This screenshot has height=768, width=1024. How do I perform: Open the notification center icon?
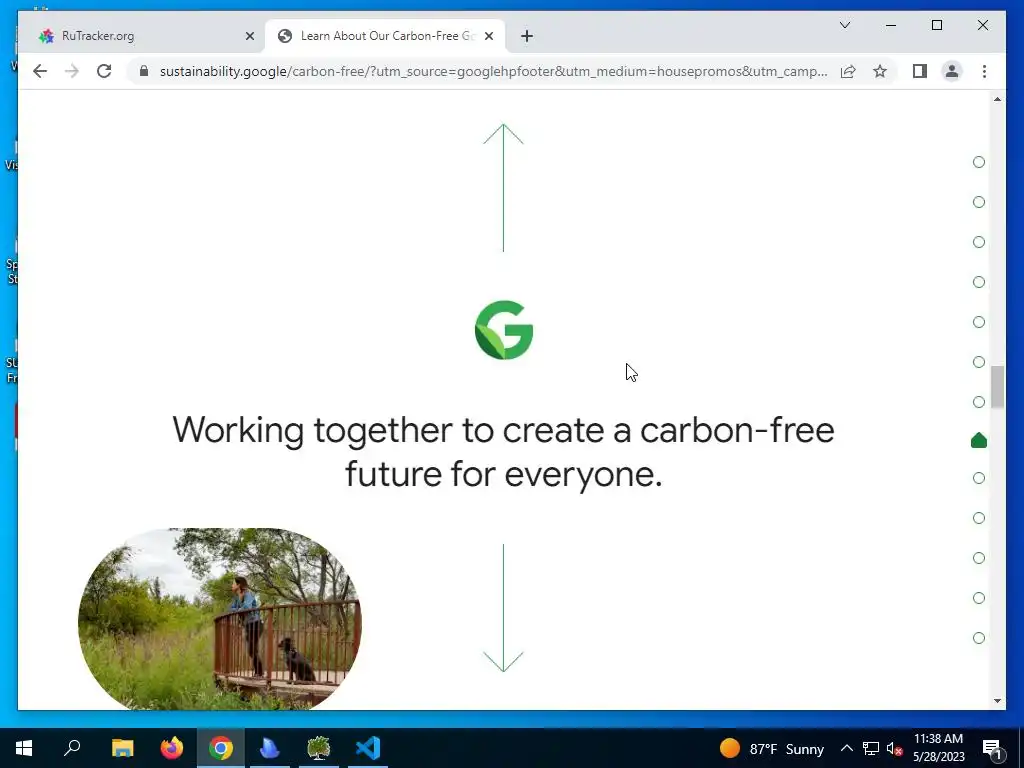point(992,748)
